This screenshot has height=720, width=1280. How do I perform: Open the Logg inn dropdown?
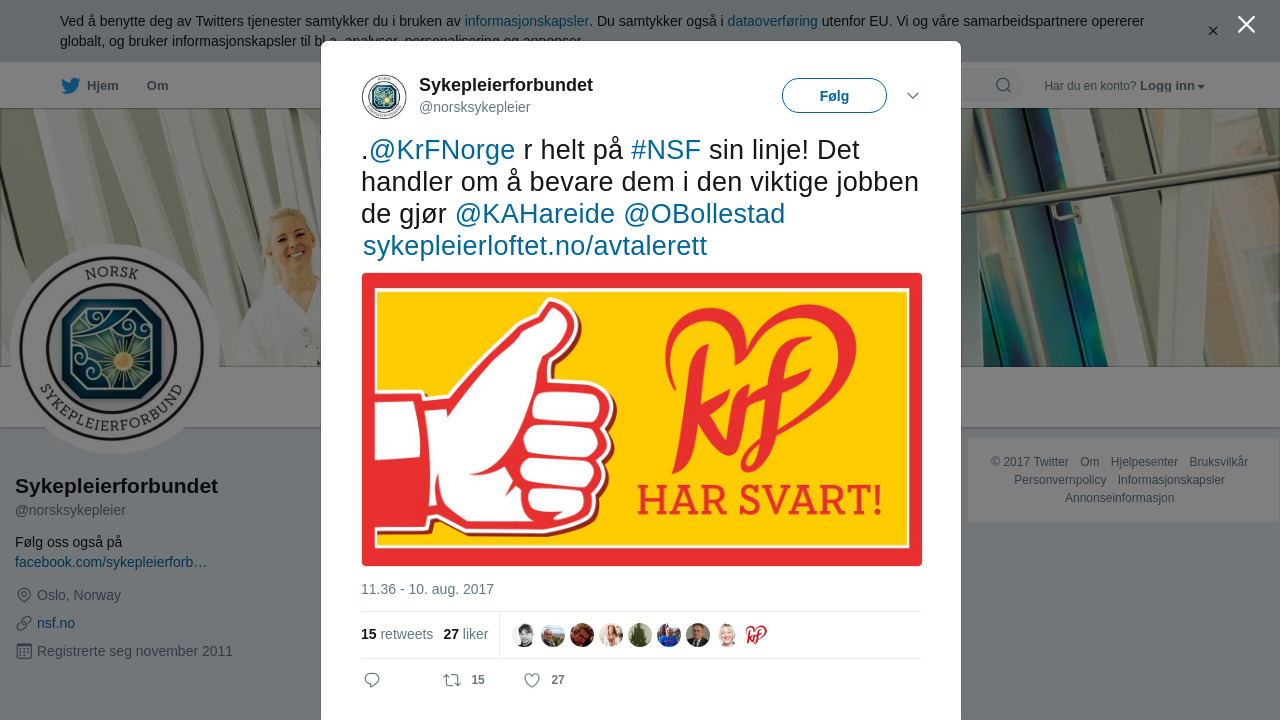[x=1172, y=86]
